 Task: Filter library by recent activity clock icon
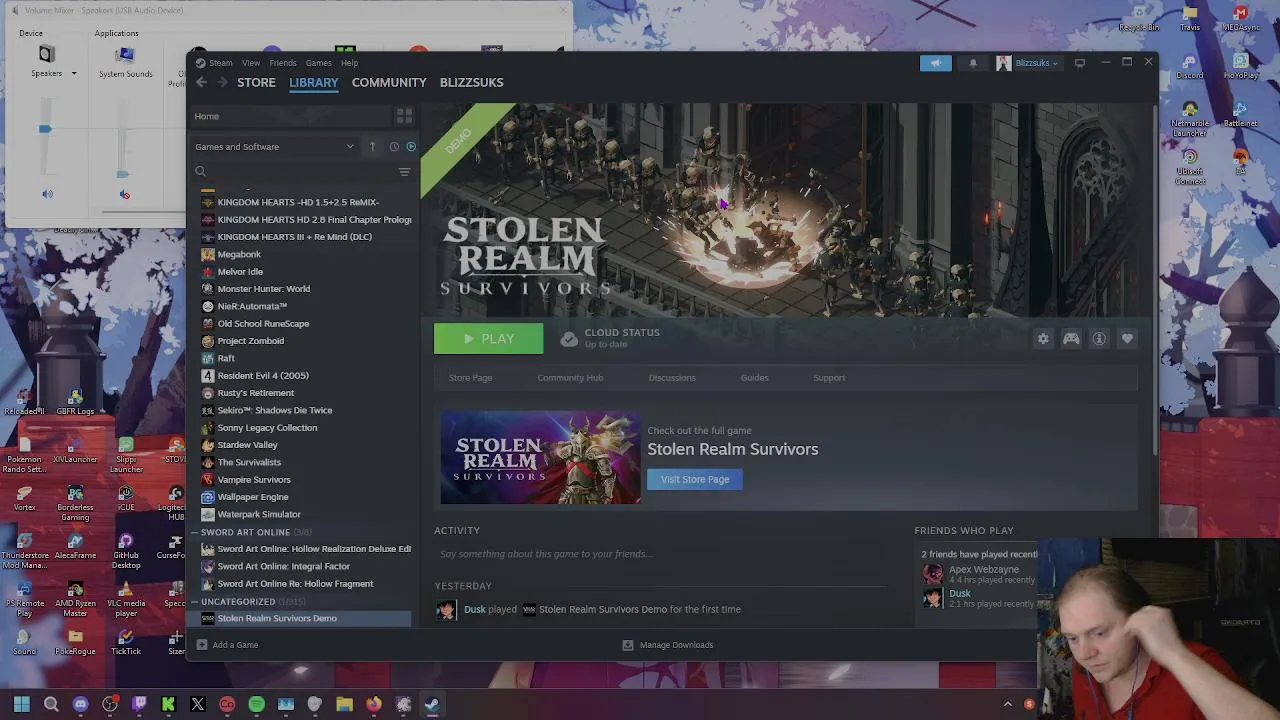394,147
